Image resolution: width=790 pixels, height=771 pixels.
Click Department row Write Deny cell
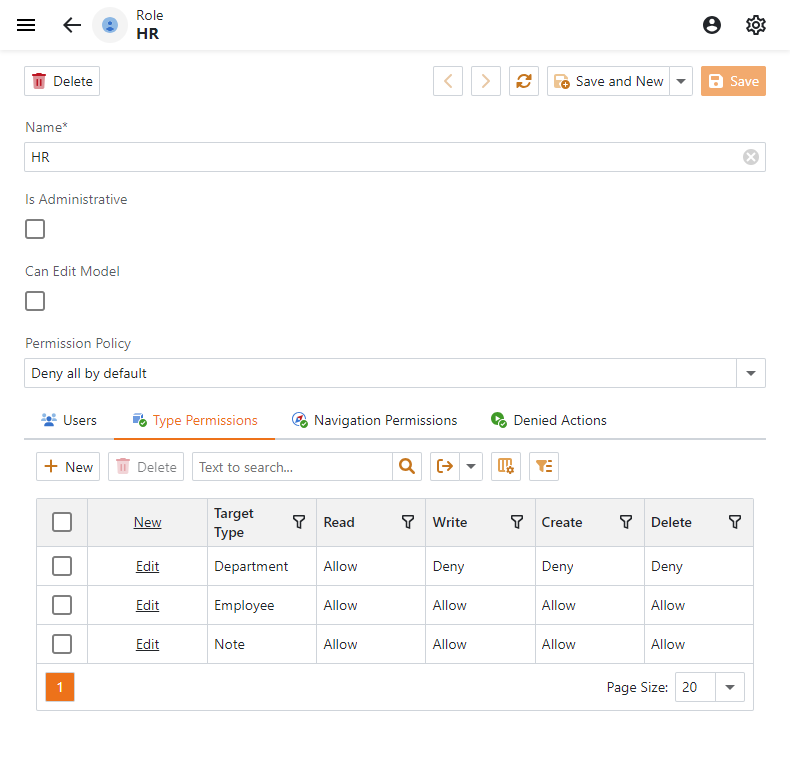(480, 566)
